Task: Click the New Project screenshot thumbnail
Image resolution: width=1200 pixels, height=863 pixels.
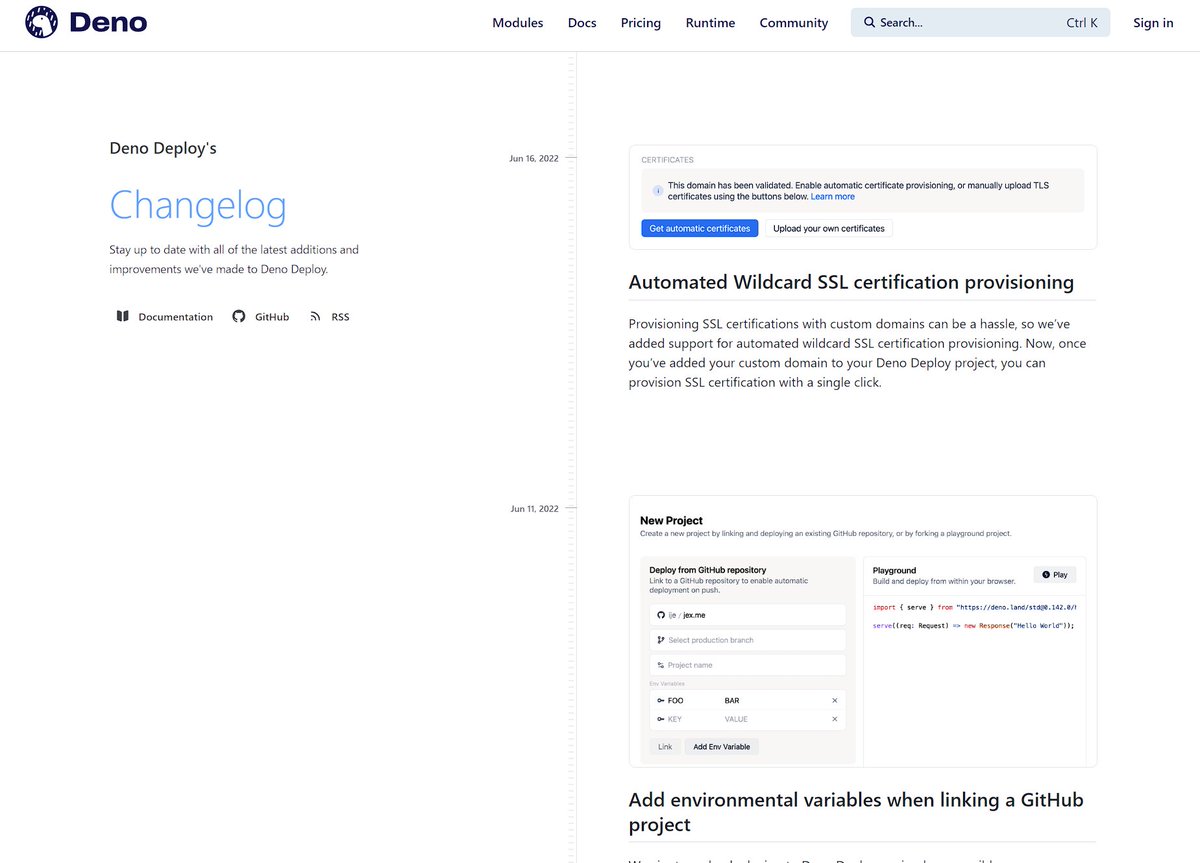Action: pyautogui.click(x=863, y=631)
